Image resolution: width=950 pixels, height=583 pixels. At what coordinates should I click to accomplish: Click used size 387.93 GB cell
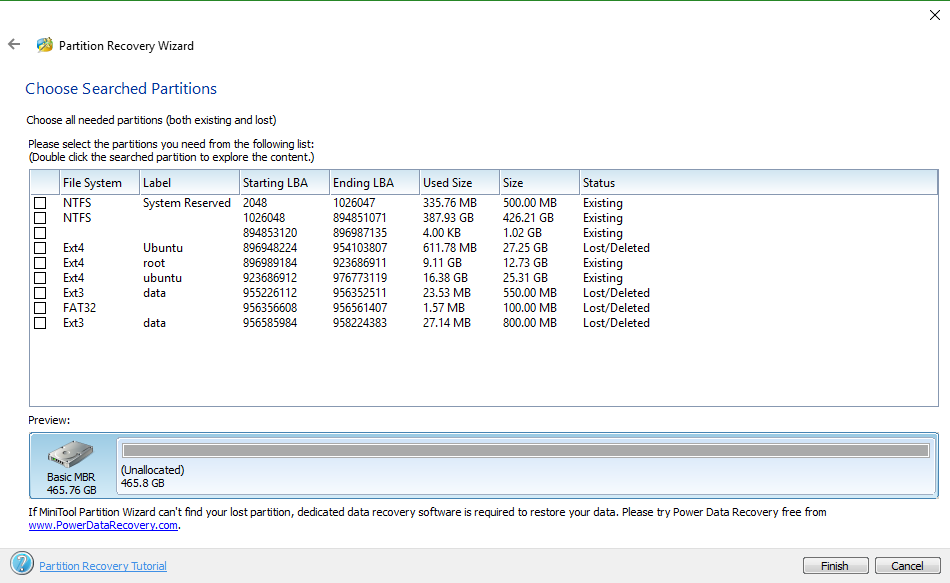click(448, 218)
